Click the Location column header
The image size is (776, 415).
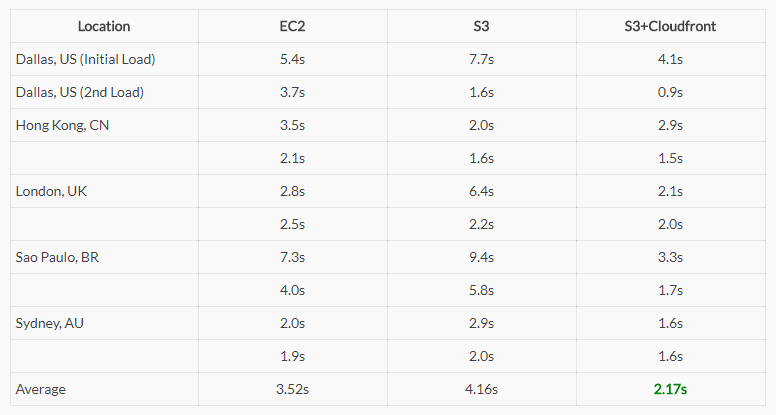pos(104,26)
